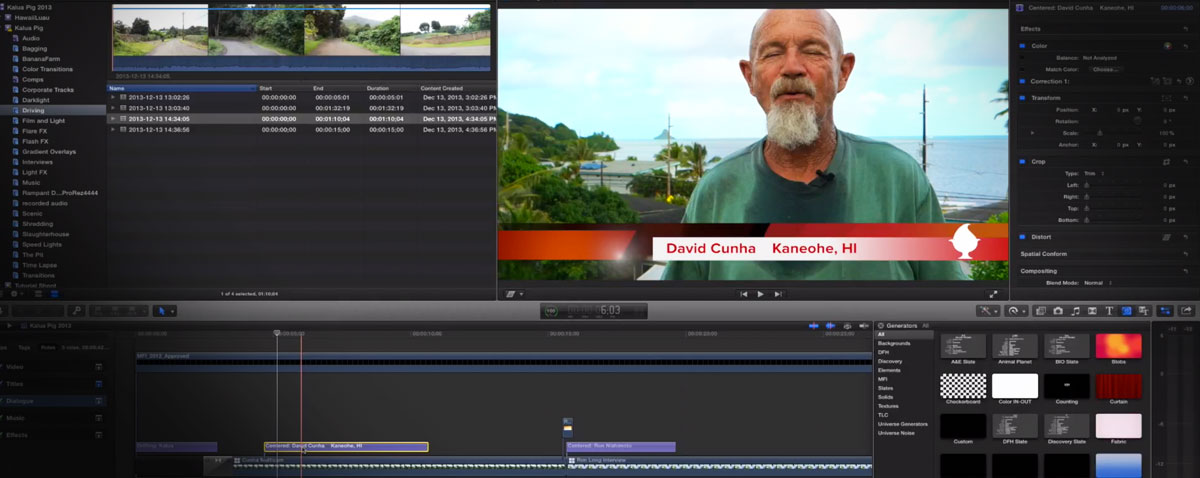Select the Discovery generator category

point(890,361)
